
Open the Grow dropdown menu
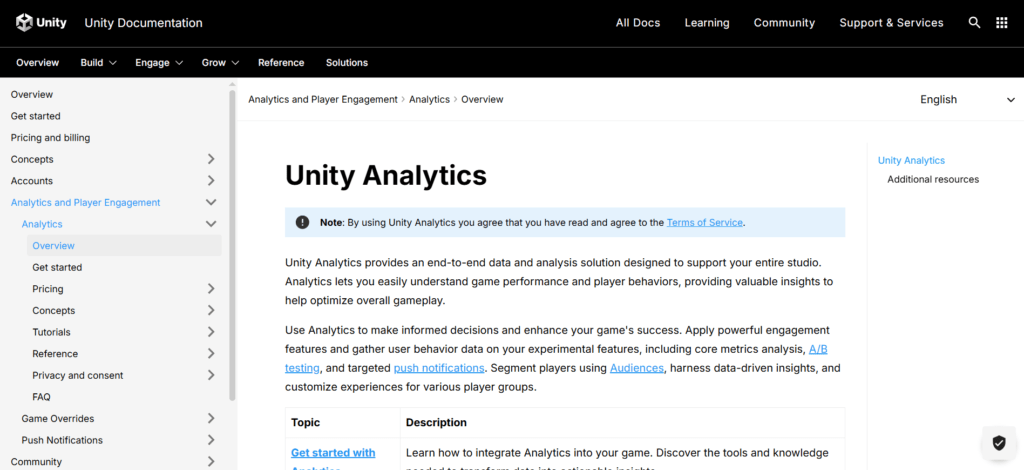coord(221,62)
